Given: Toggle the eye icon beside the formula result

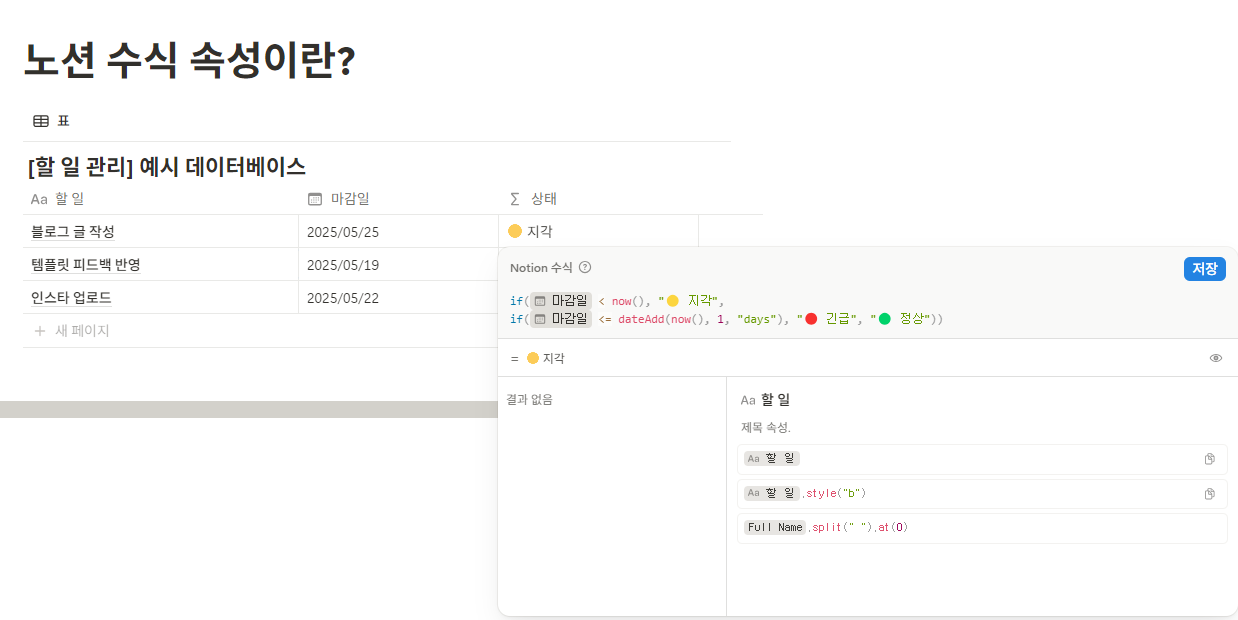Looking at the screenshot, I should click(x=1215, y=357).
